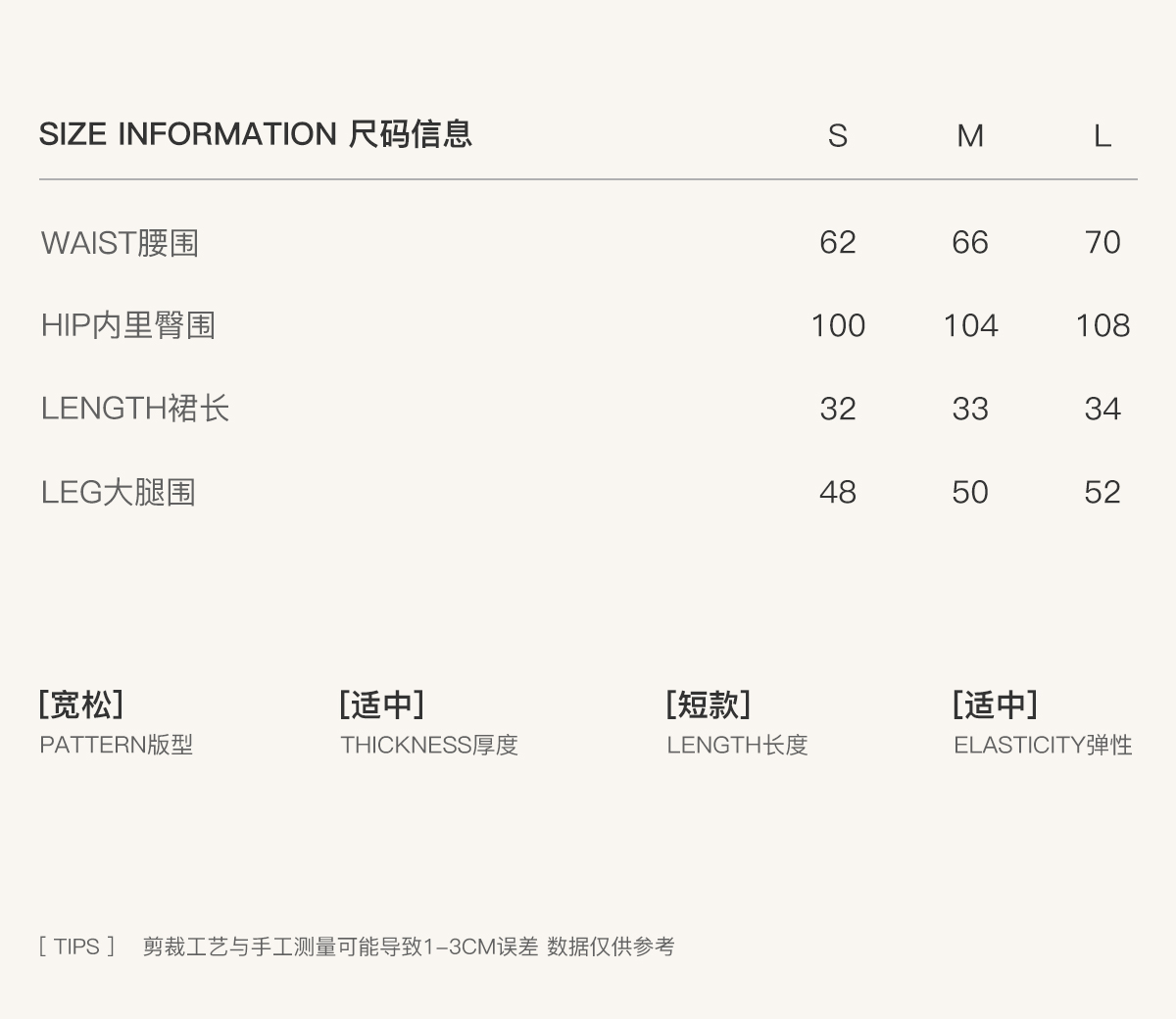This screenshot has height=1019, width=1176.
Task: Click waist value 62 for size S
Action: 837,242
